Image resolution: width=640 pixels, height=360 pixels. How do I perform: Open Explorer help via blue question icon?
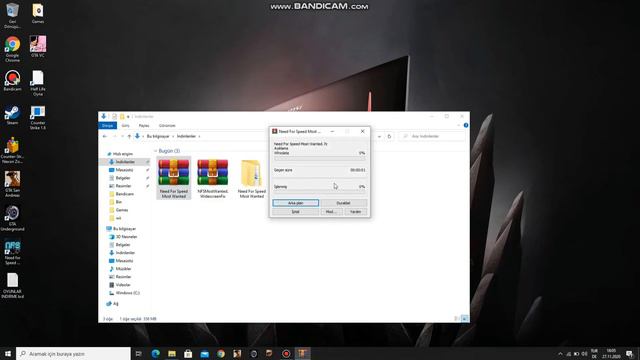coord(466,125)
